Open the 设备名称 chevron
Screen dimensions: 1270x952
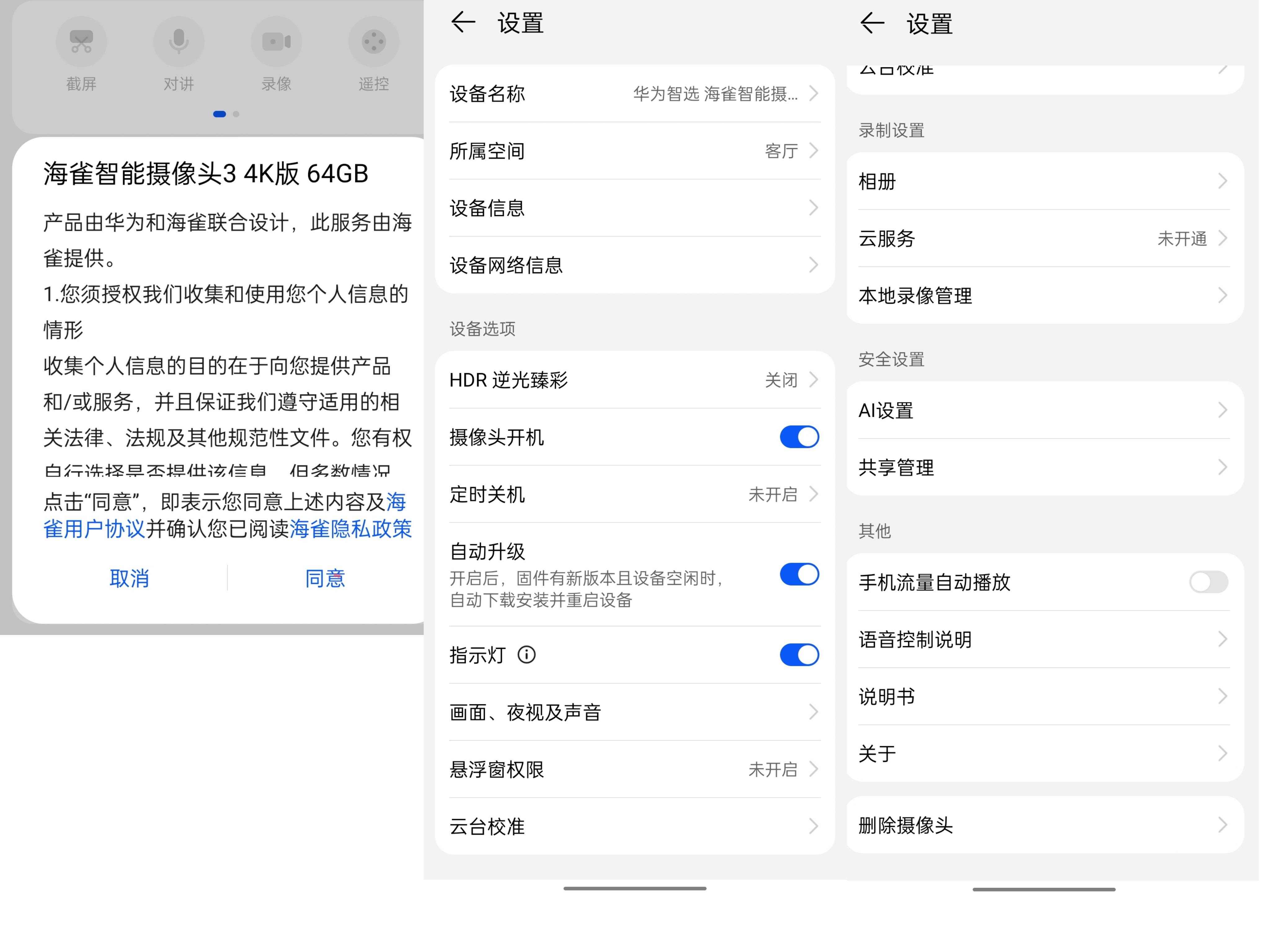(x=814, y=94)
